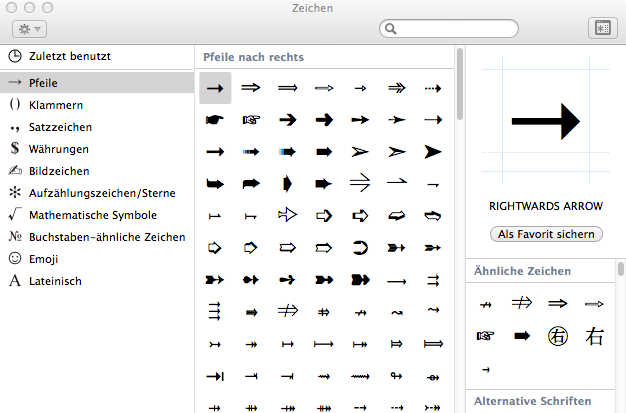The height and width of the screenshot is (413, 626).
Task: Select rightwards harpoon in fourth row
Action: click(396, 182)
